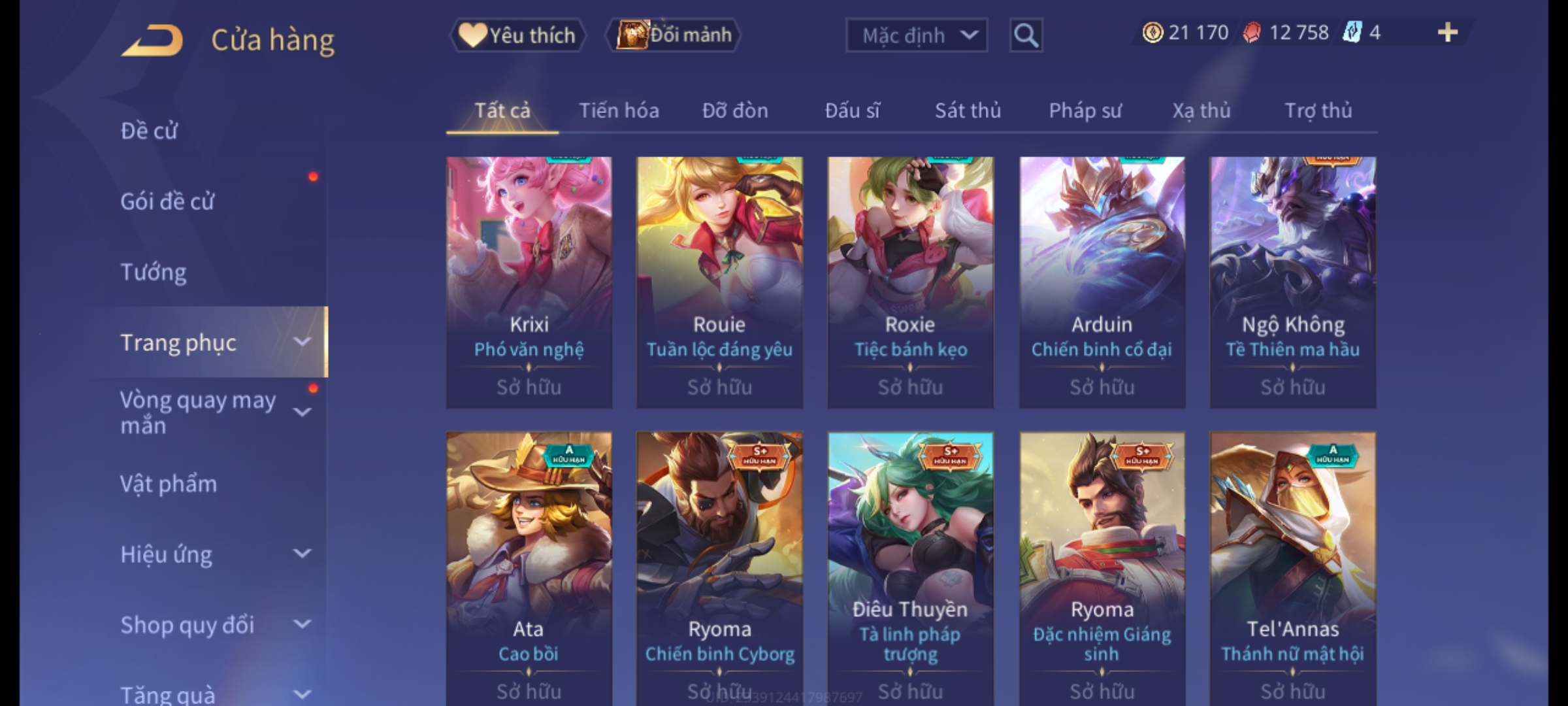The height and width of the screenshot is (706, 1568).
Task: Open the search magnifier icon
Action: tap(1026, 35)
